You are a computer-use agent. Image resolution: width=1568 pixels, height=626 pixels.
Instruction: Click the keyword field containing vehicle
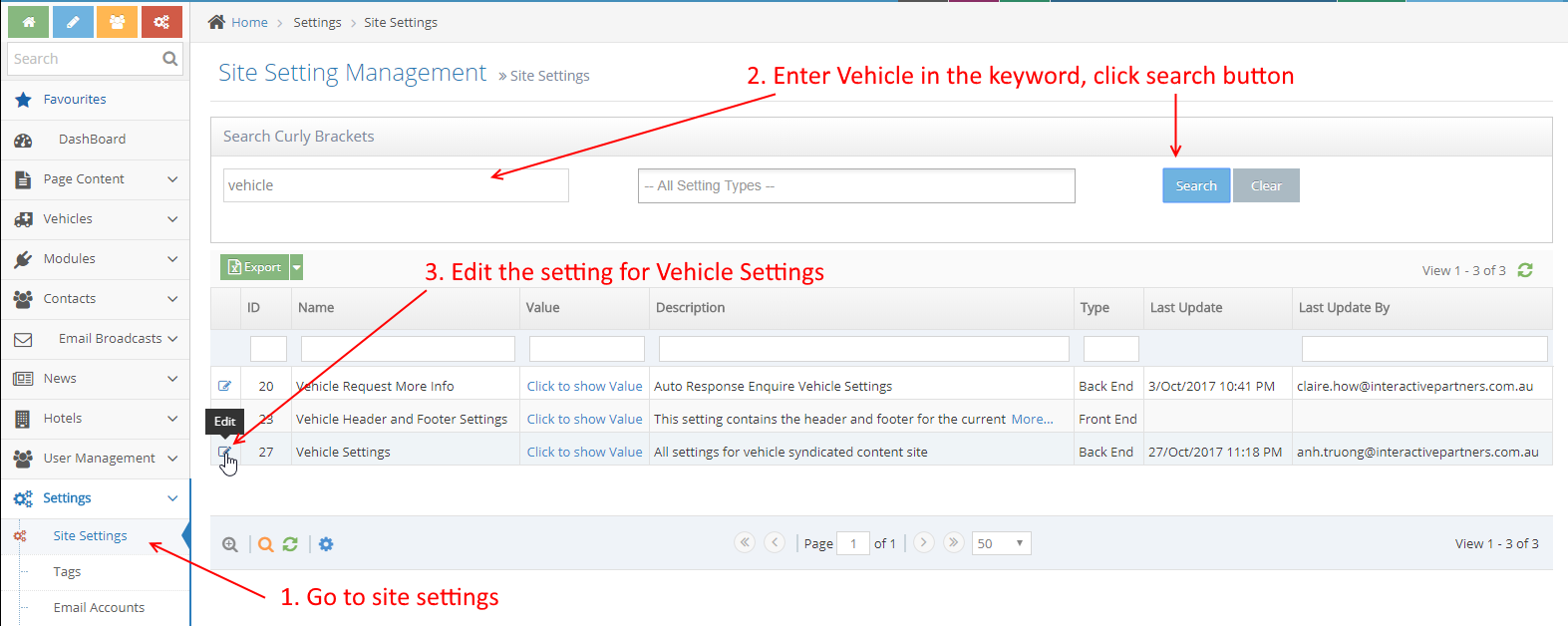[395, 185]
